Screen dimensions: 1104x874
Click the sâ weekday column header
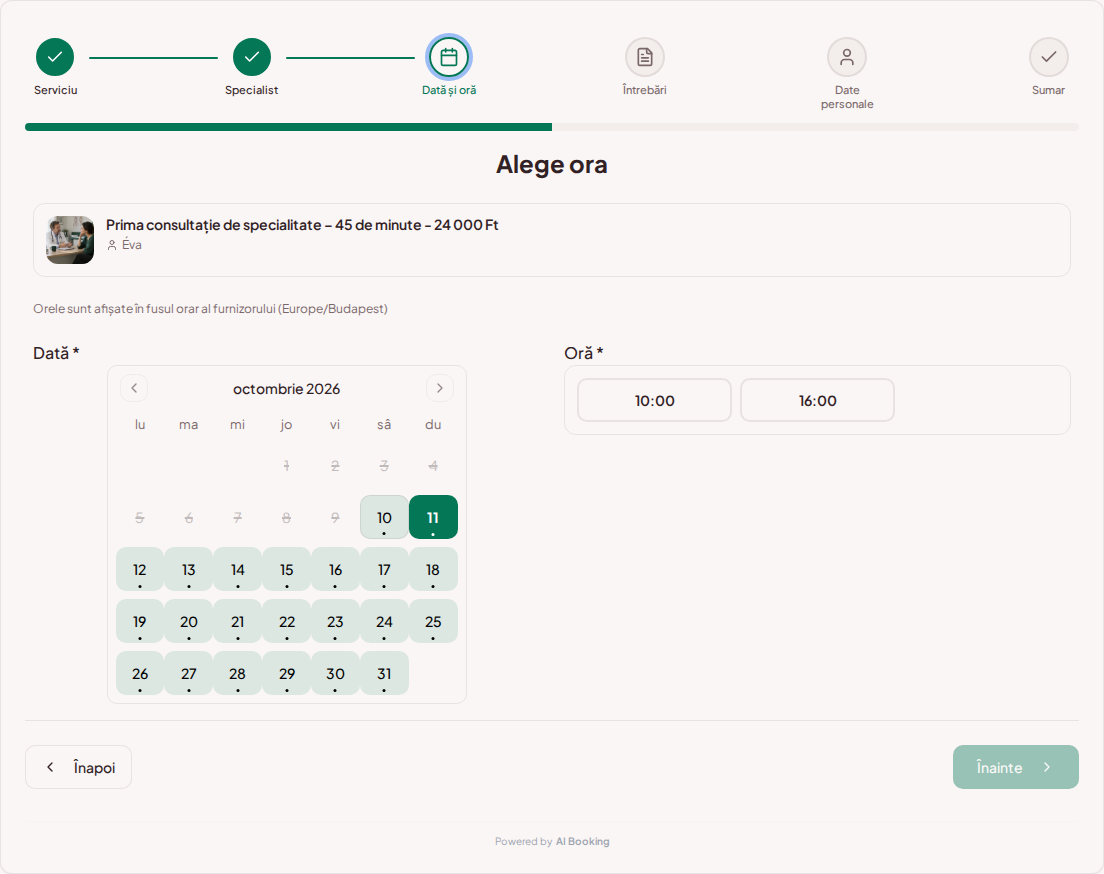pyautogui.click(x=384, y=425)
